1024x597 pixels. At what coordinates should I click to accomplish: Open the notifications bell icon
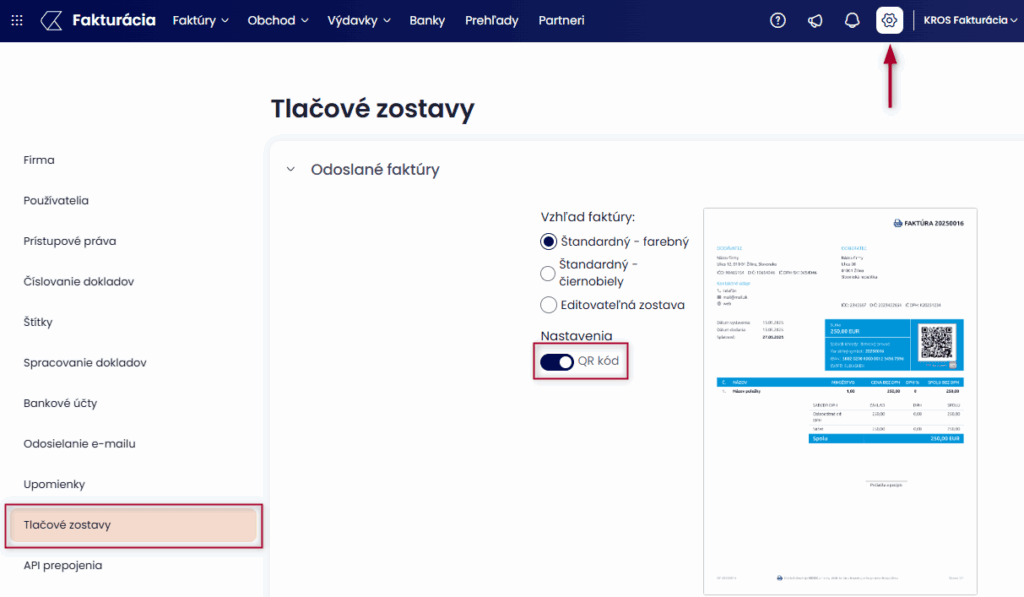(x=852, y=20)
